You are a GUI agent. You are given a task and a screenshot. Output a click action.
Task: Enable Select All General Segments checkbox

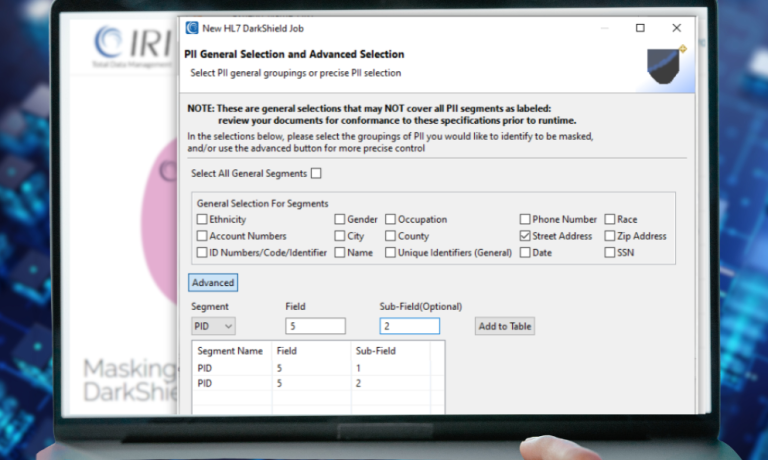click(316, 174)
